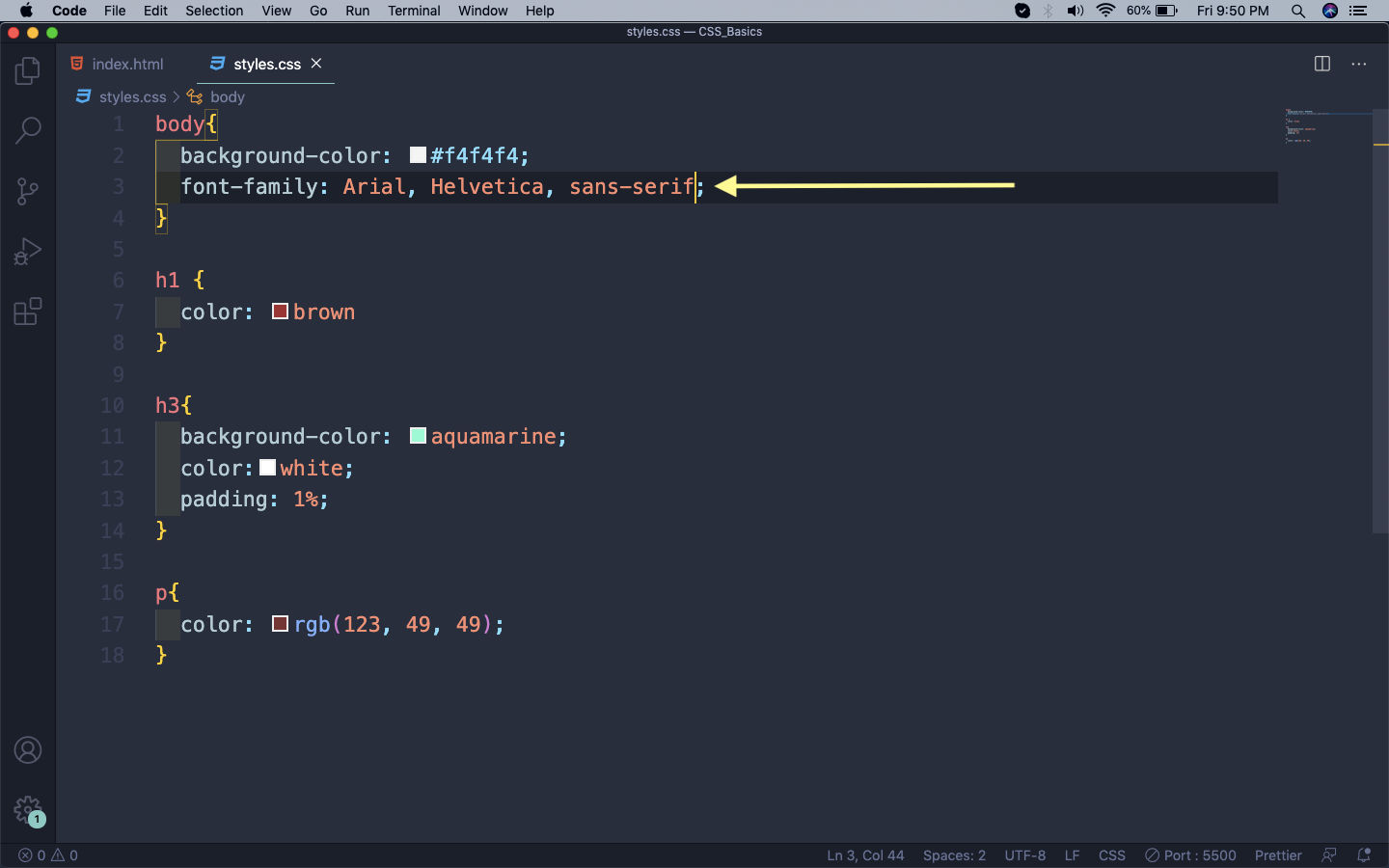This screenshot has width=1389, height=868.
Task: Open color picker for rgb(123, 49, 49) swatch
Action: (281, 624)
